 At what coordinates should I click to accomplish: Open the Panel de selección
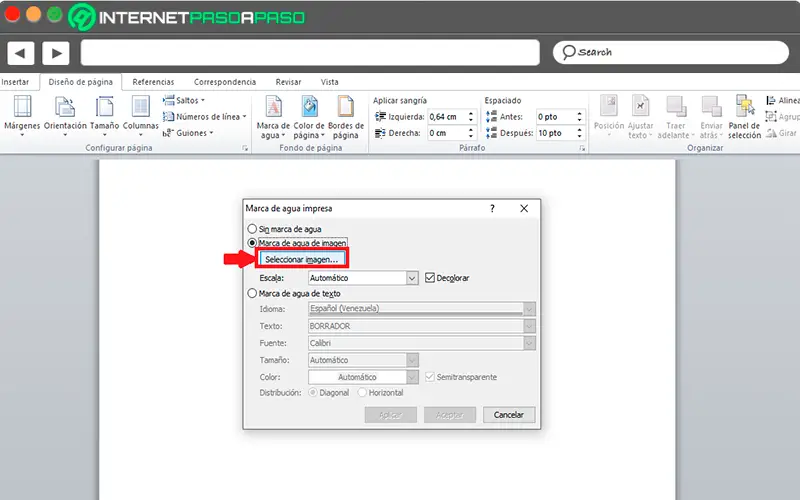click(744, 117)
